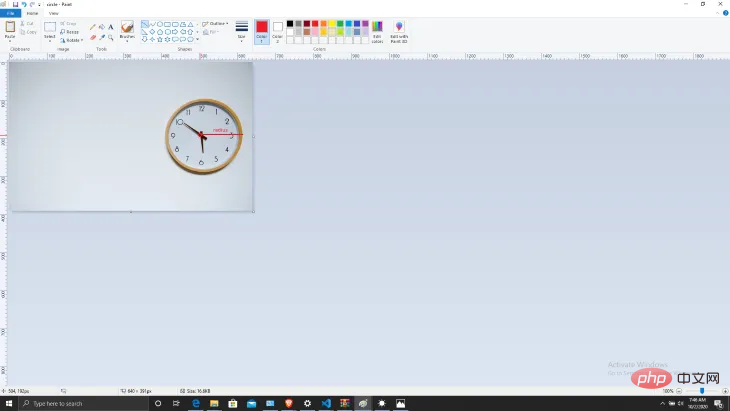
Task: Expand the Paste dropdown arrow
Action: [x=10, y=39]
